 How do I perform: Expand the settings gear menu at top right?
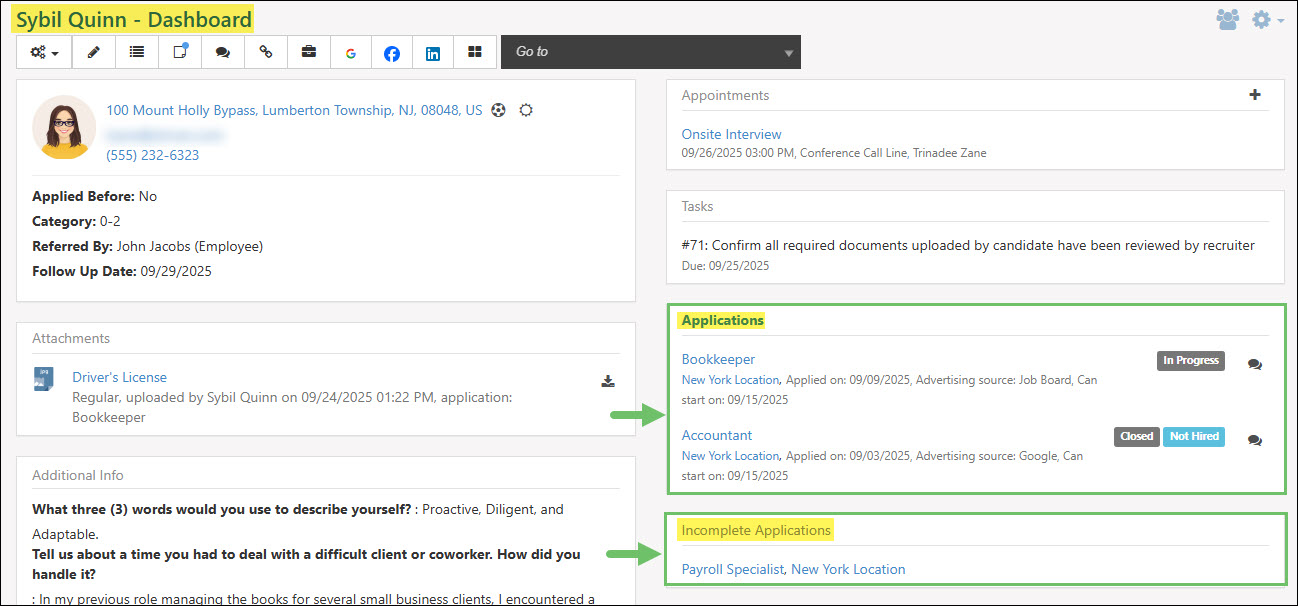click(1262, 18)
